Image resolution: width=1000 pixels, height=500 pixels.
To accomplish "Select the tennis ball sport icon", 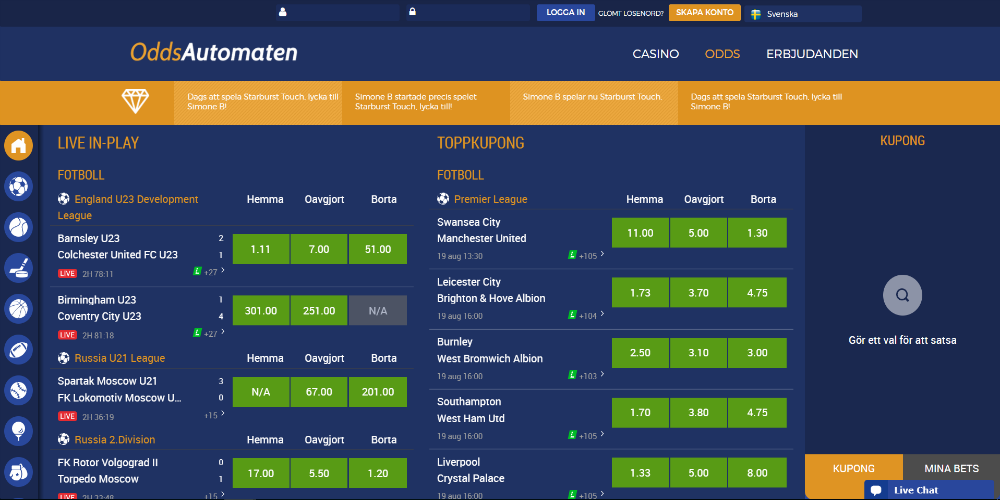I will point(18,227).
